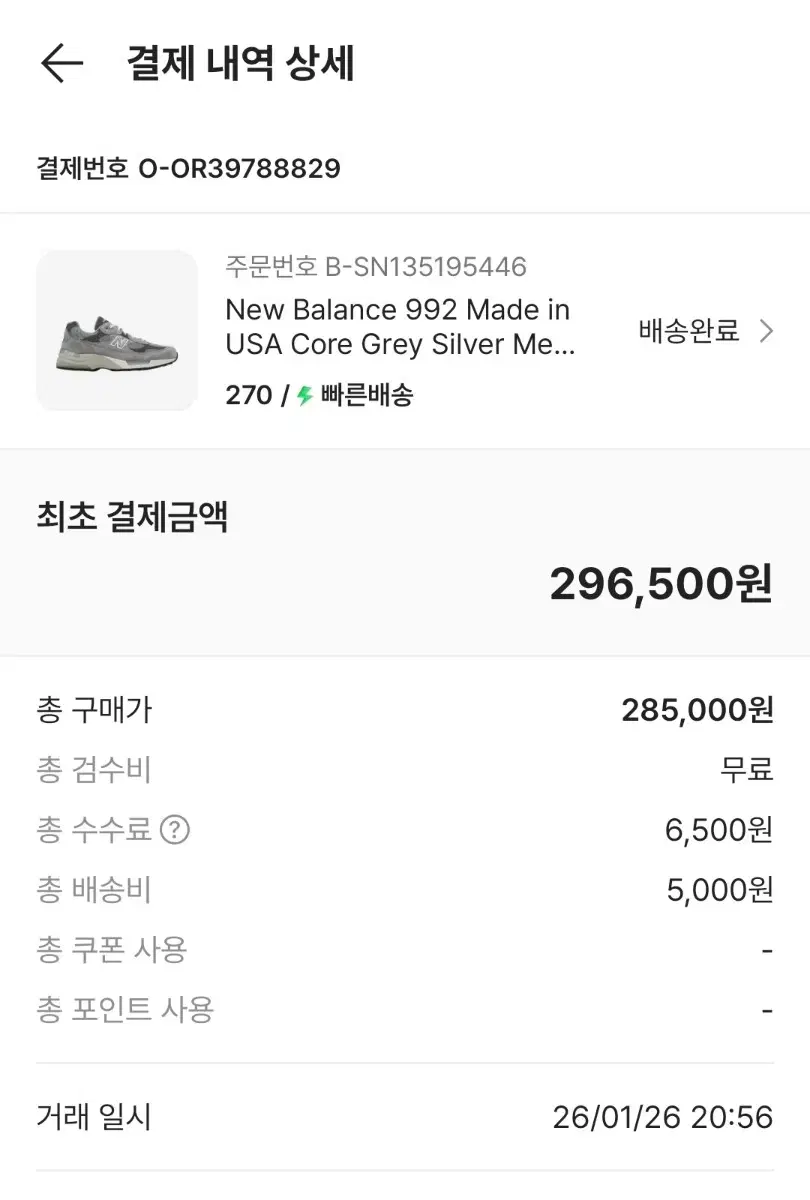Click the 결제 내역 상세 page title
This screenshot has width=810, height=1200.
240,64
